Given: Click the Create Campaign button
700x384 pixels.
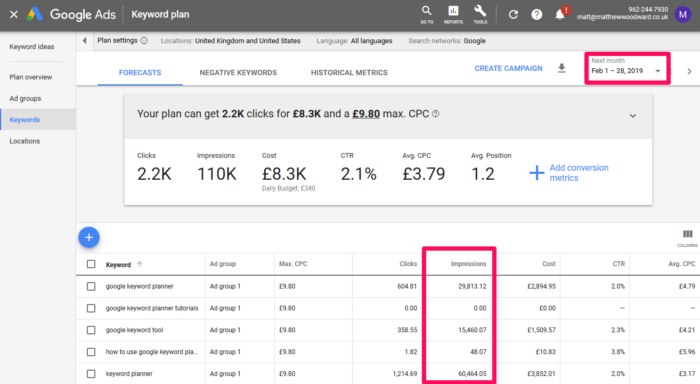Looking at the screenshot, I should coord(508,68).
